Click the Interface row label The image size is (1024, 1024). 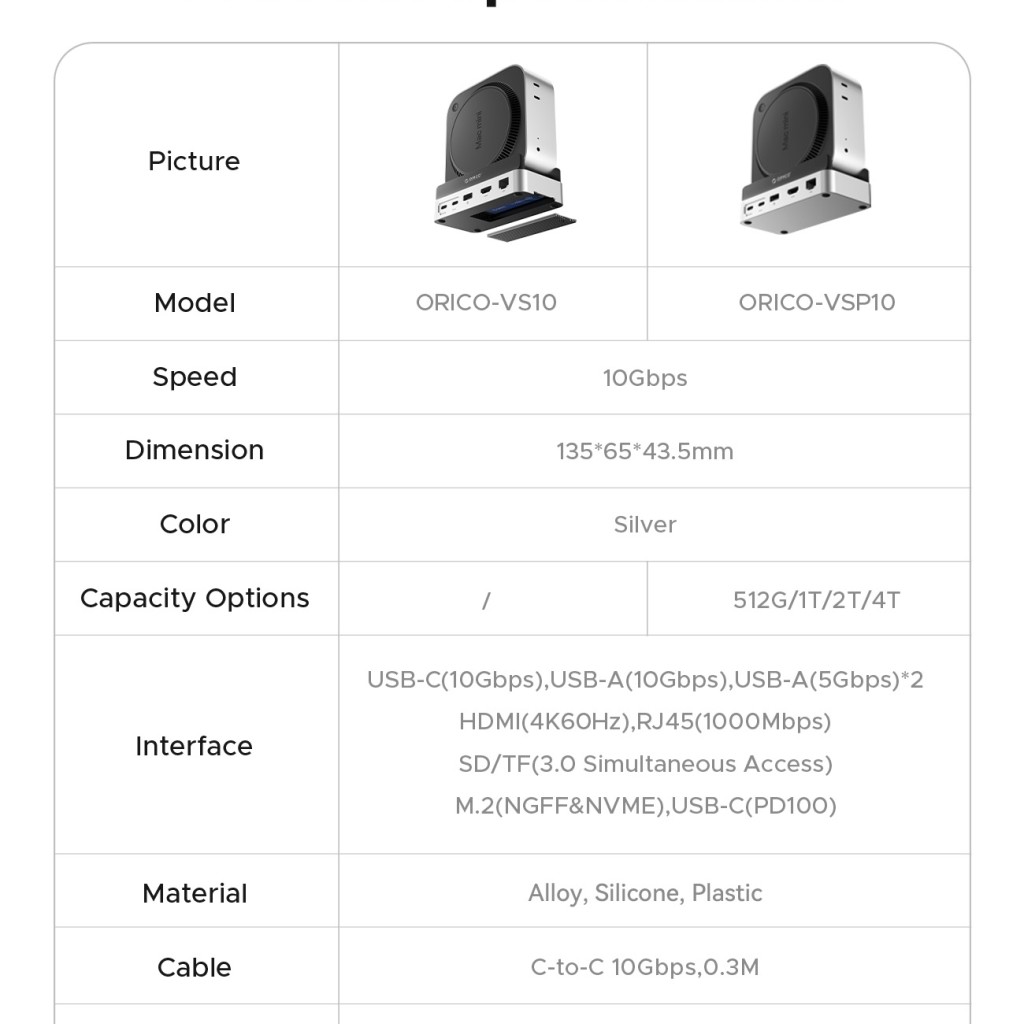tap(194, 746)
